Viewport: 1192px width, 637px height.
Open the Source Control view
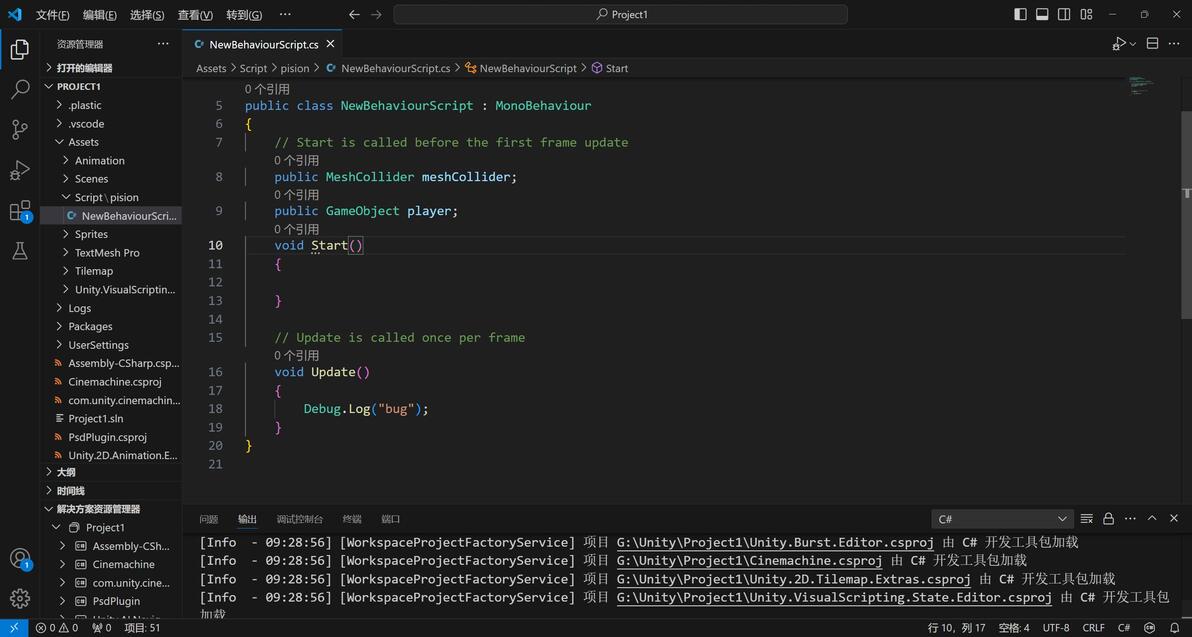tap(20, 130)
